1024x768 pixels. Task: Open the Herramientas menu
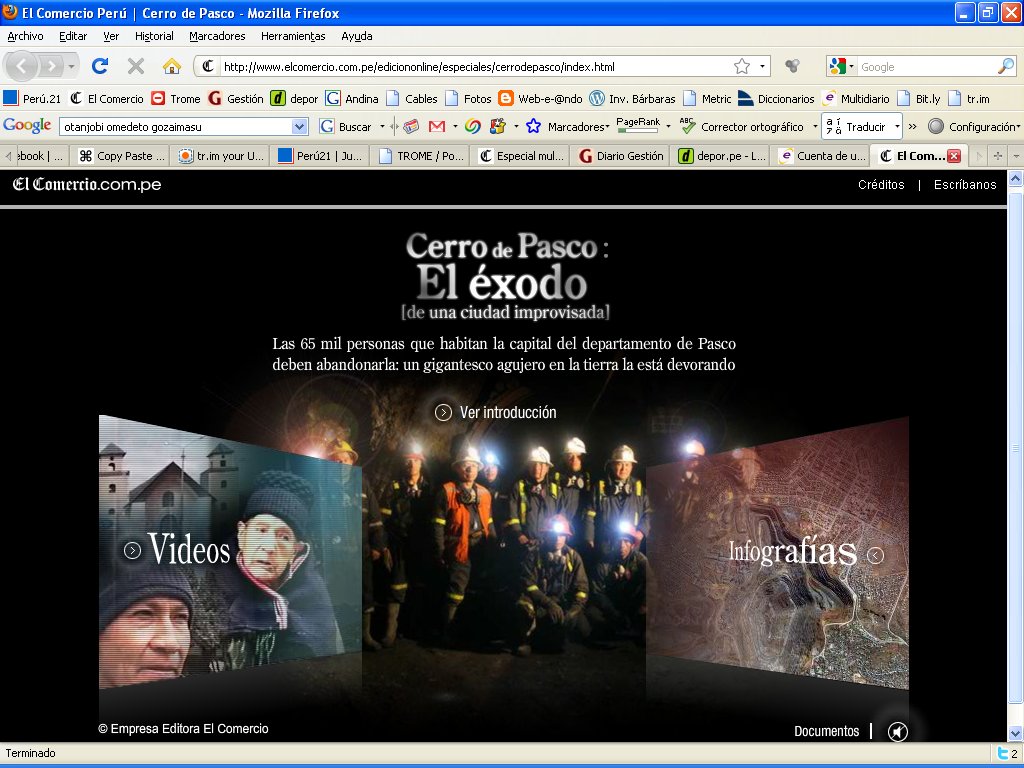[x=293, y=36]
